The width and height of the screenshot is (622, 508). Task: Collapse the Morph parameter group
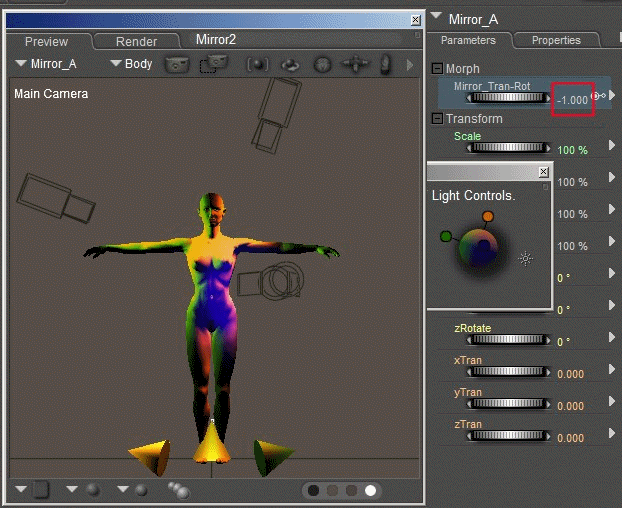pos(437,69)
